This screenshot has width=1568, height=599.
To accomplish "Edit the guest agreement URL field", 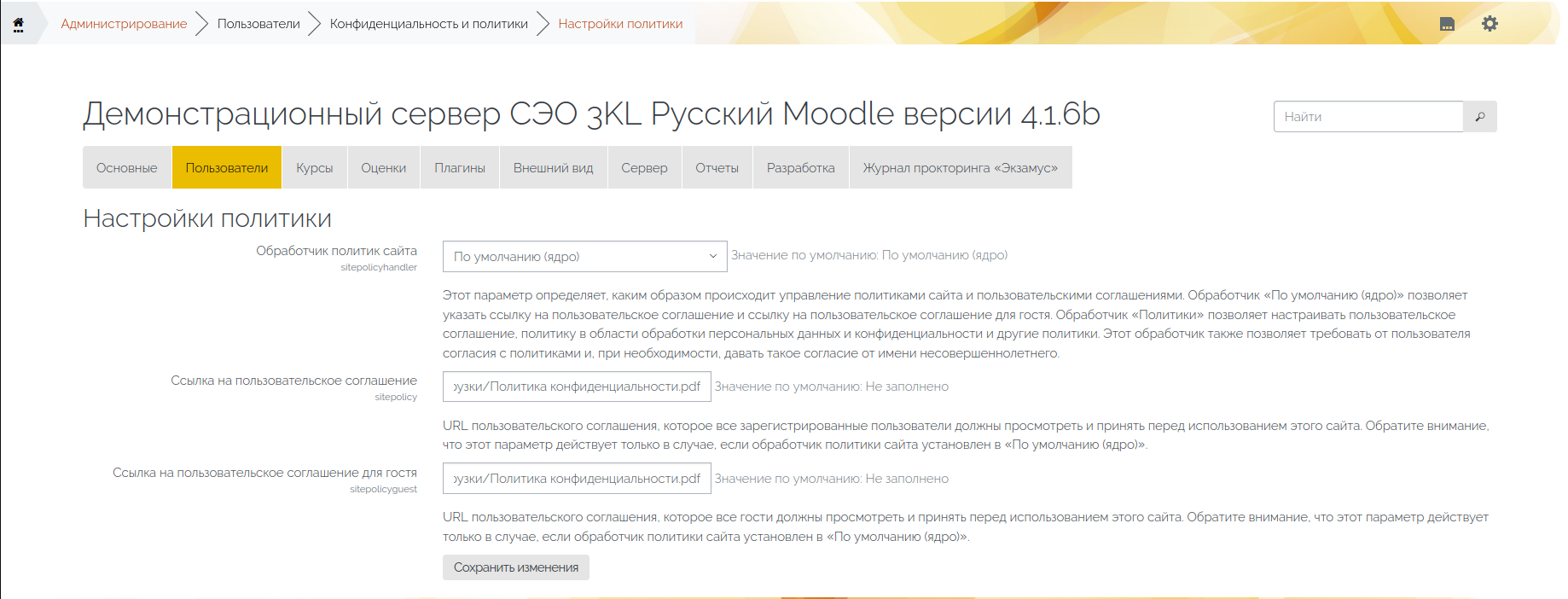I will (577, 479).
